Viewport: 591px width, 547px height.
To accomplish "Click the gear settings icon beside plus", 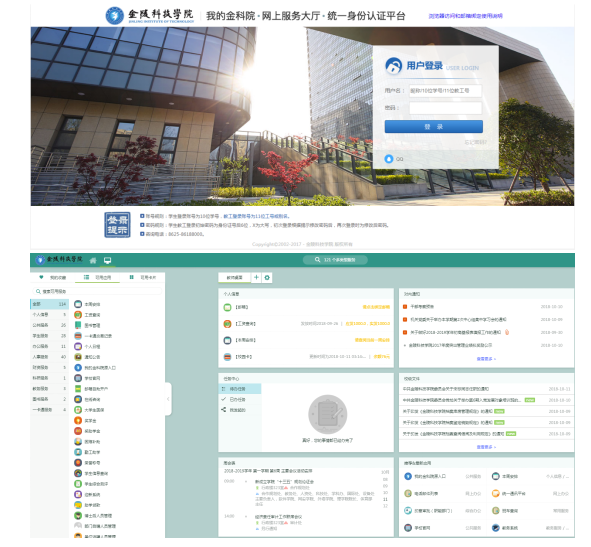I will (267, 277).
